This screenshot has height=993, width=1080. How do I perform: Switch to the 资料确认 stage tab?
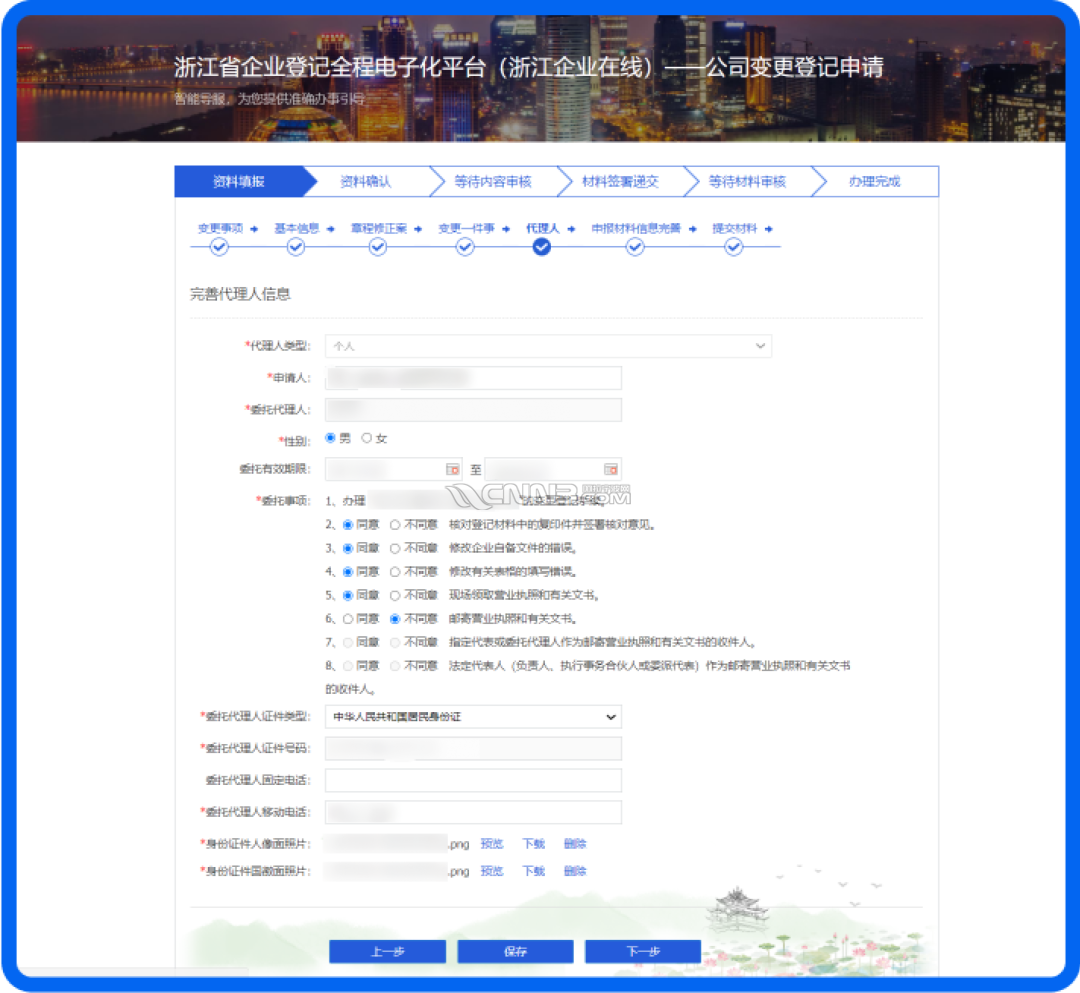(365, 182)
